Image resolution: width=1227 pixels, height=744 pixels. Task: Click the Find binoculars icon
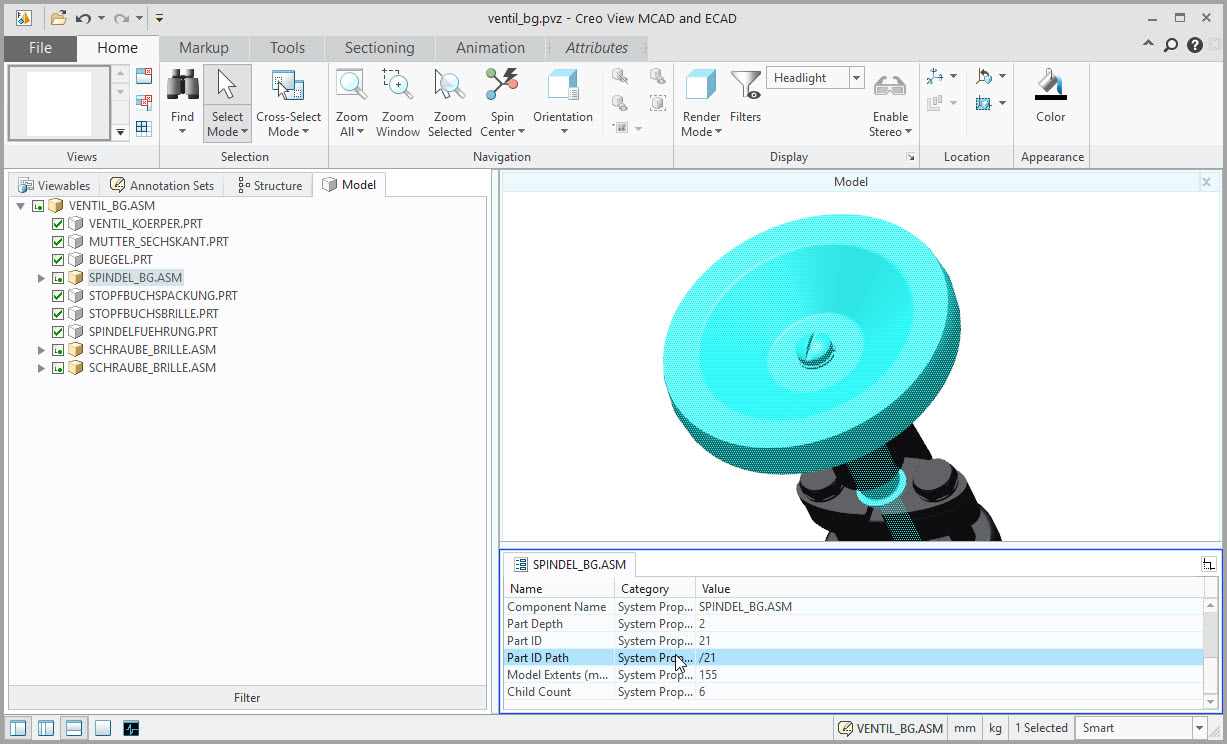[182, 87]
